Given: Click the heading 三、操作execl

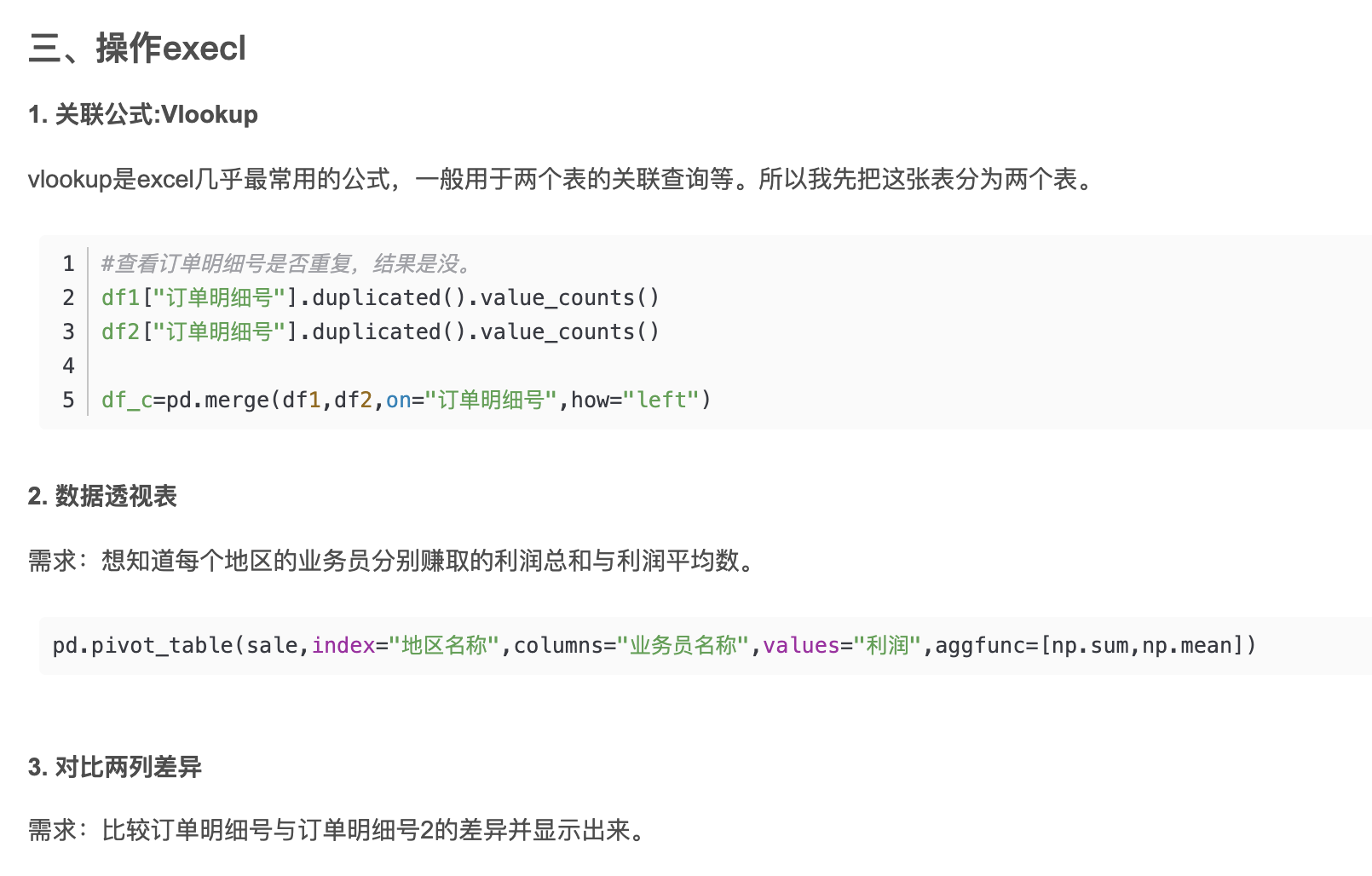Looking at the screenshot, I should click(136, 49).
